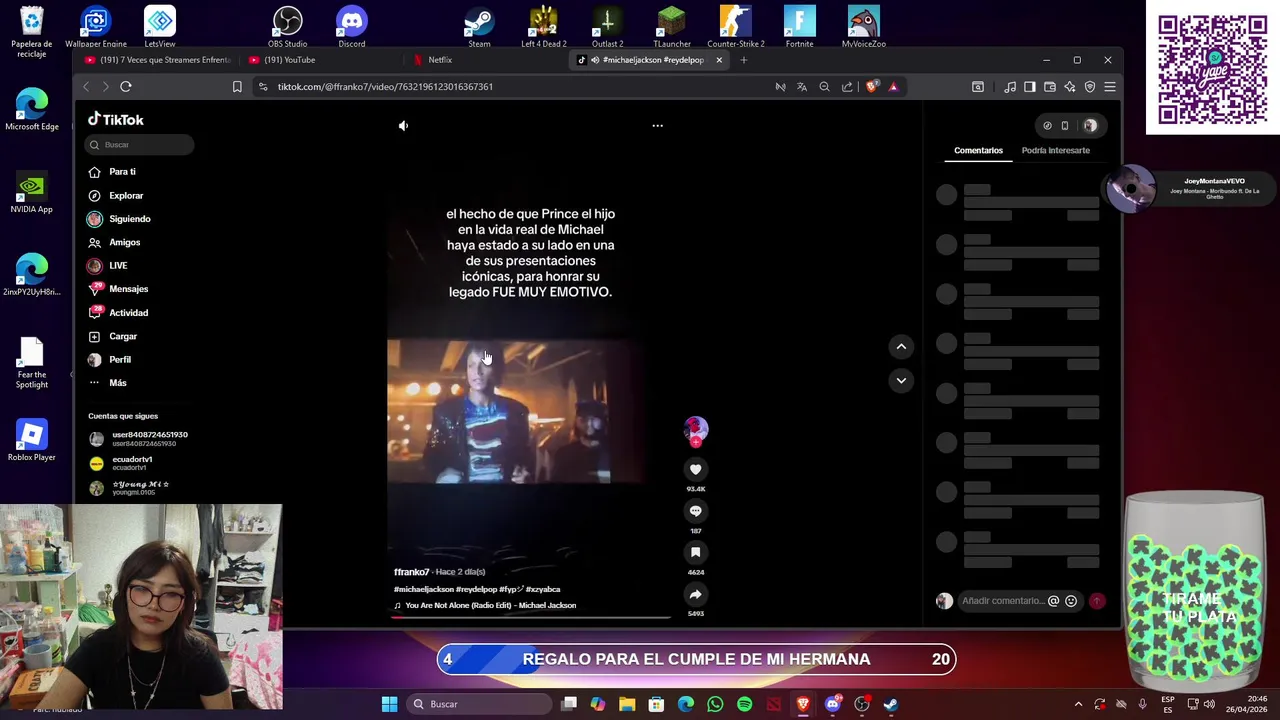
Task: Switch to the Podría interesarte tab
Action: (1055, 151)
